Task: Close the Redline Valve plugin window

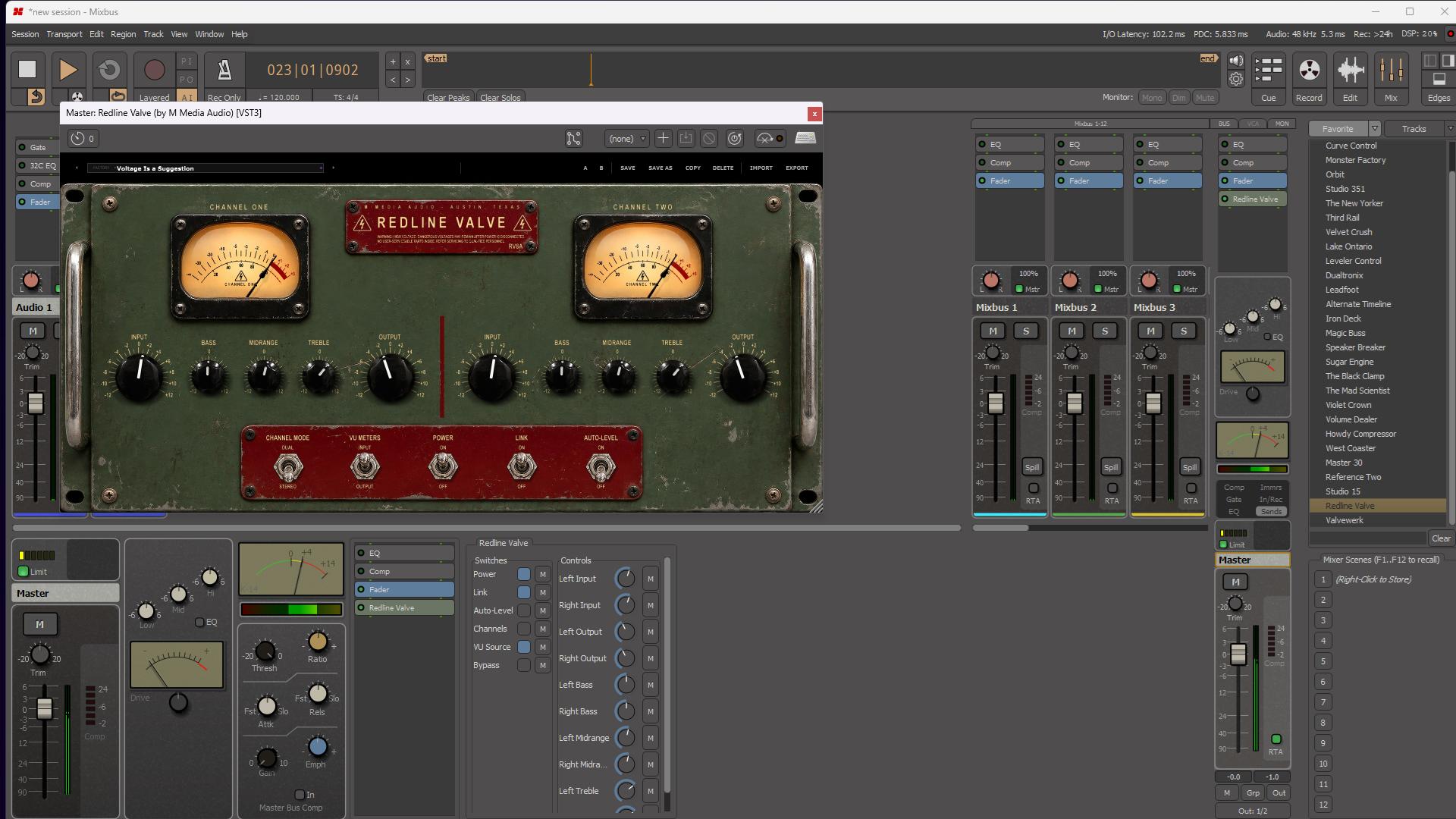Action: (x=814, y=114)
